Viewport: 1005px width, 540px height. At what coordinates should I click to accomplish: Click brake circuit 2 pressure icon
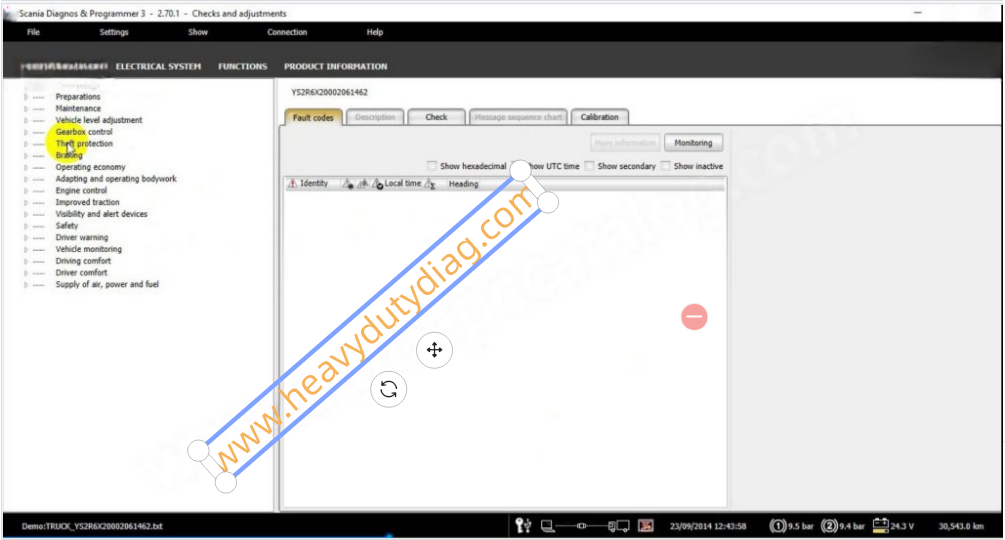click(829, 526)
